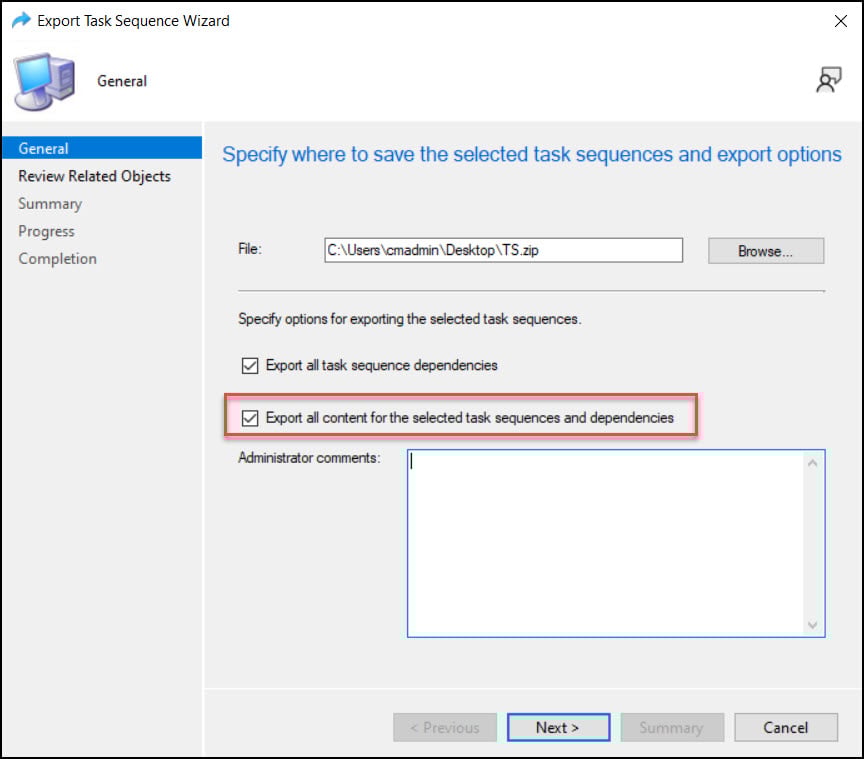
Task: Go to the Summary step in the sidebar
Action: (x=50, y=203)
